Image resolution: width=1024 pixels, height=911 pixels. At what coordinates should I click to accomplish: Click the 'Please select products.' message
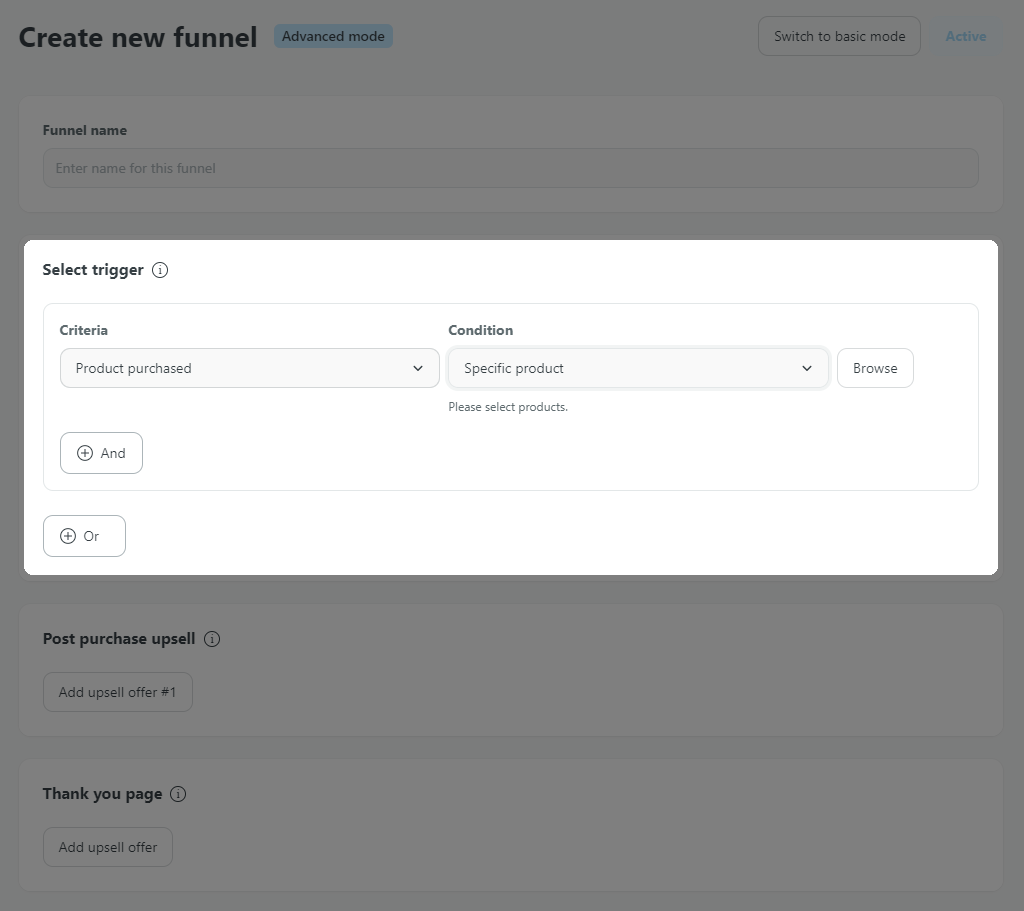click(508, 407)
